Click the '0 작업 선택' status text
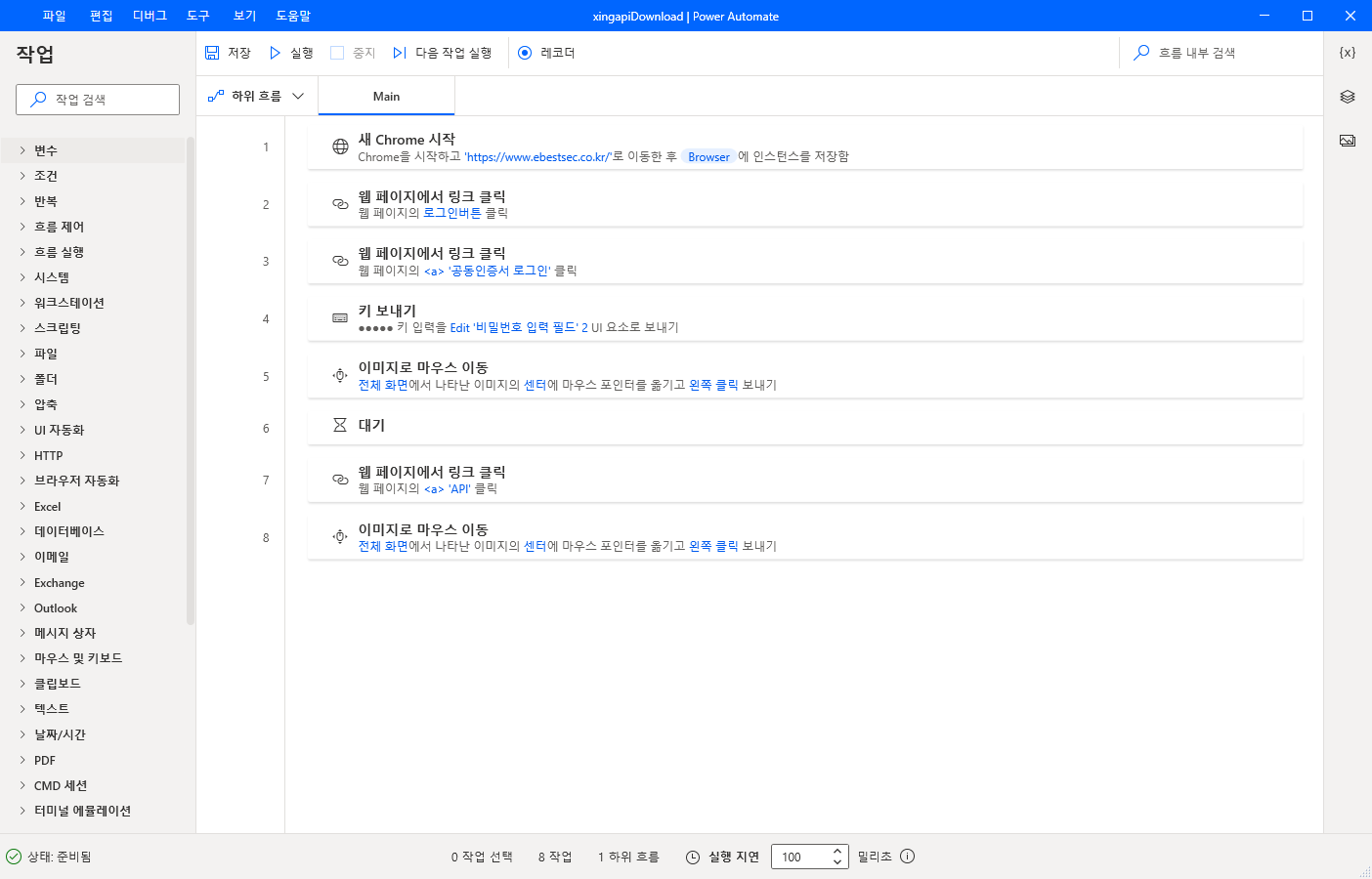1372x879 pixels. (x=482, y=857)
